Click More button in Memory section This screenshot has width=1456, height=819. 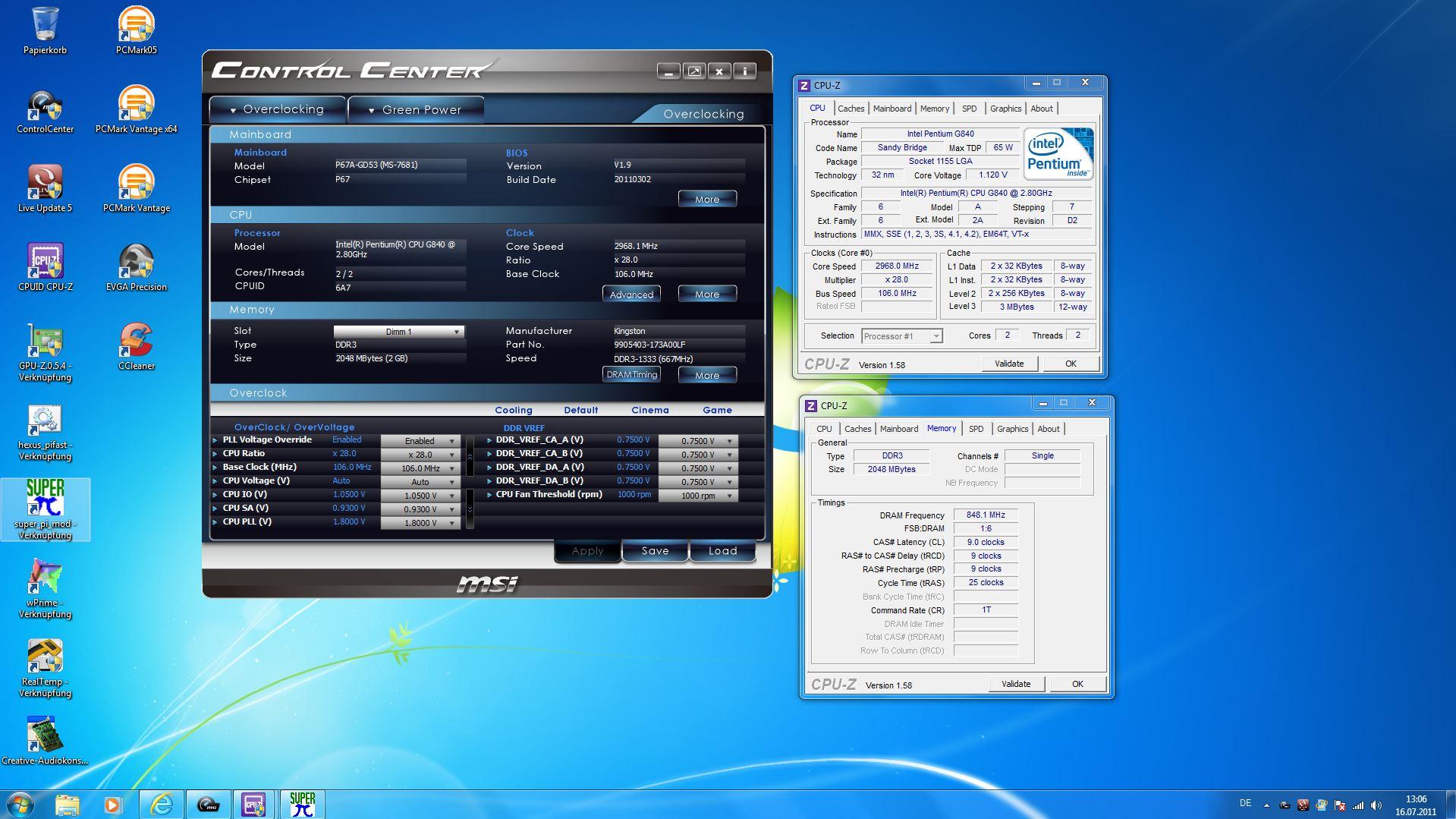pyautogui.click(x=707, y=375)
